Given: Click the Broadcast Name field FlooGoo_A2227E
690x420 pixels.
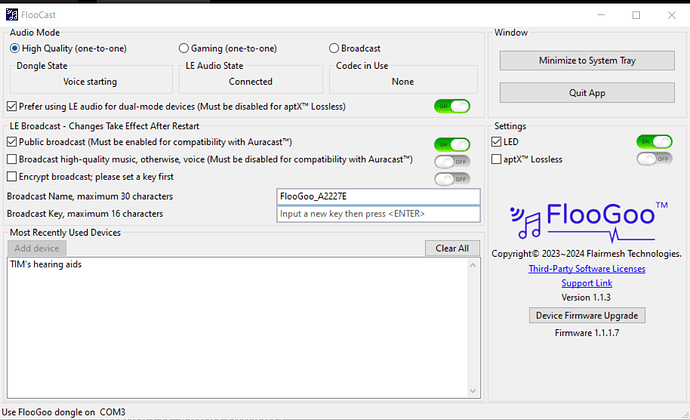Looking at the screenshot, I should [378, 196].
